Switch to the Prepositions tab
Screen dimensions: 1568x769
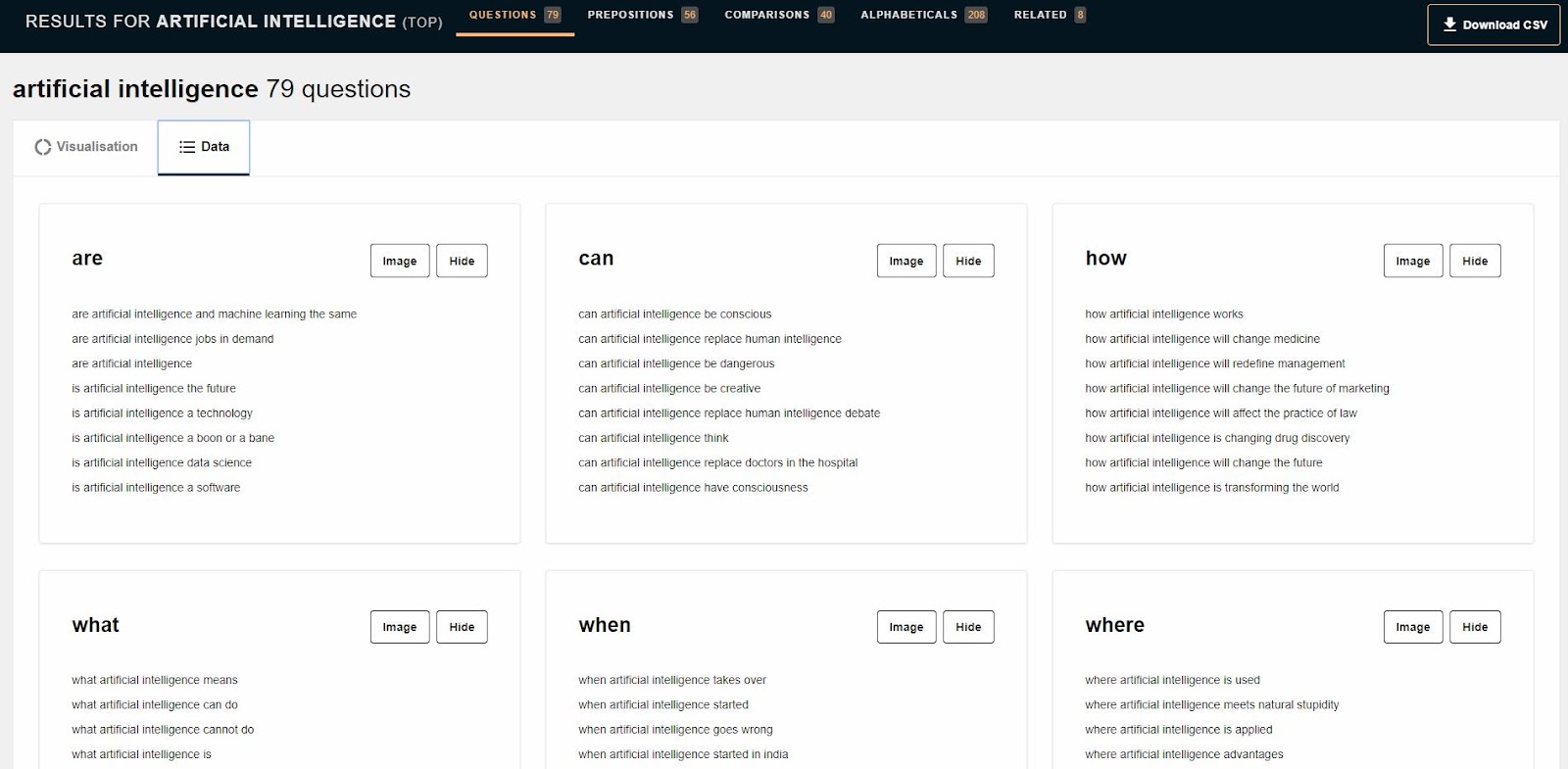point(642,15)
